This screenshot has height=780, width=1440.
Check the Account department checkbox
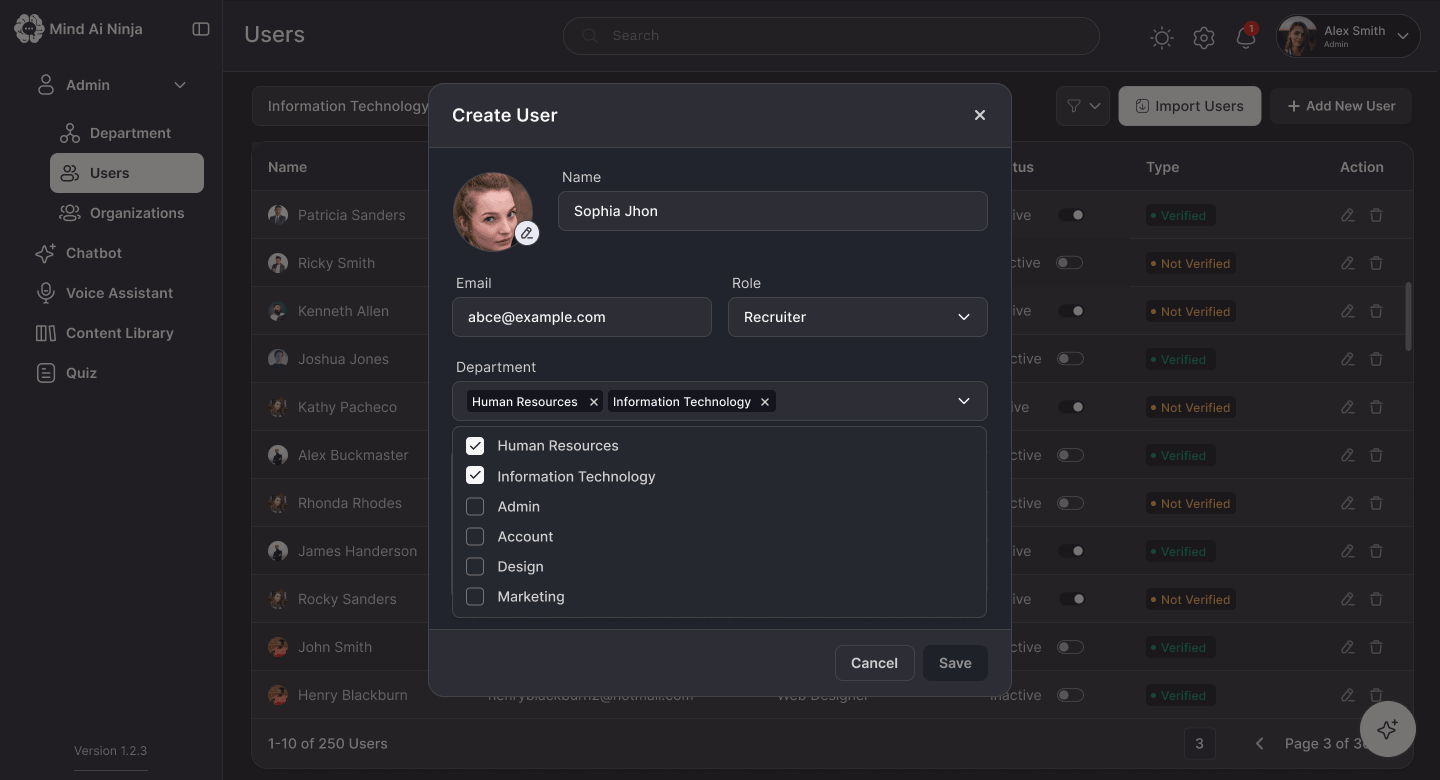pyautogui.click(x=475, y=537)
